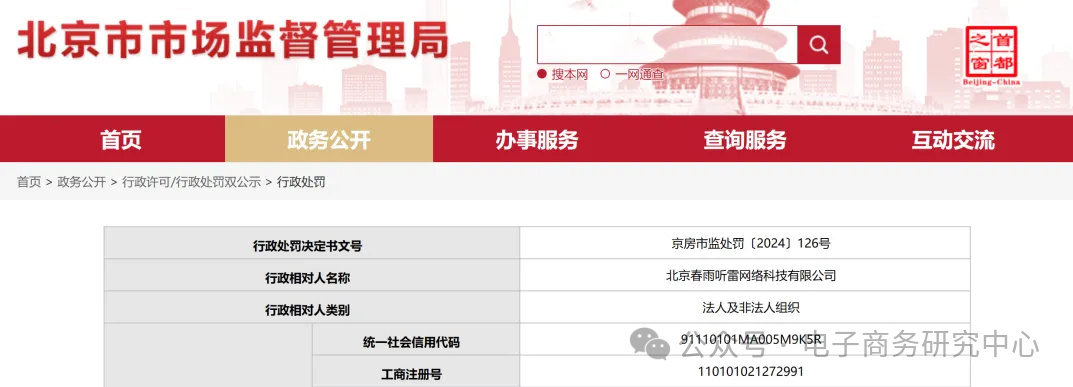Click credit code 91110101MA005M9K5R
Viewport: 1073px width, 387px height.
click(x=751, y=339)
